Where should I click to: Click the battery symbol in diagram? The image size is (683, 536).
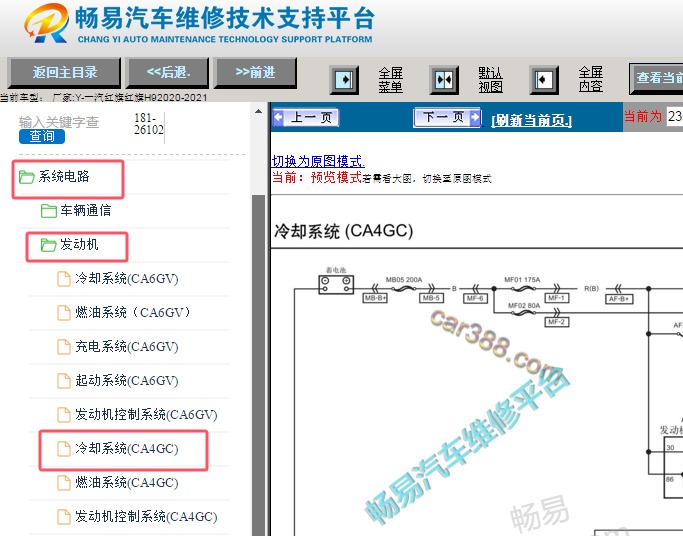click(336, 284)
